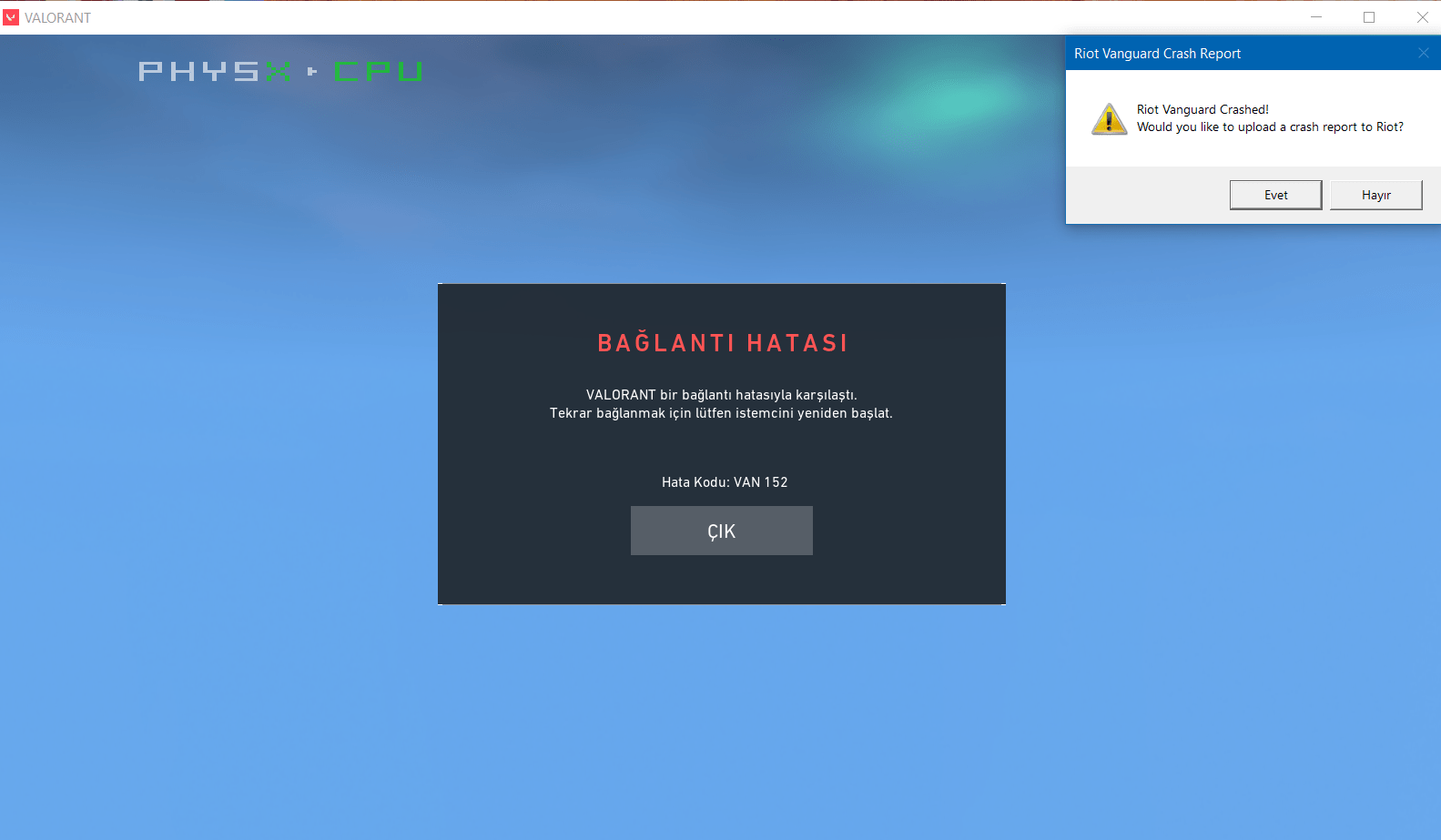Click the VALORANT logo icon in title bar

pos(11,17)
